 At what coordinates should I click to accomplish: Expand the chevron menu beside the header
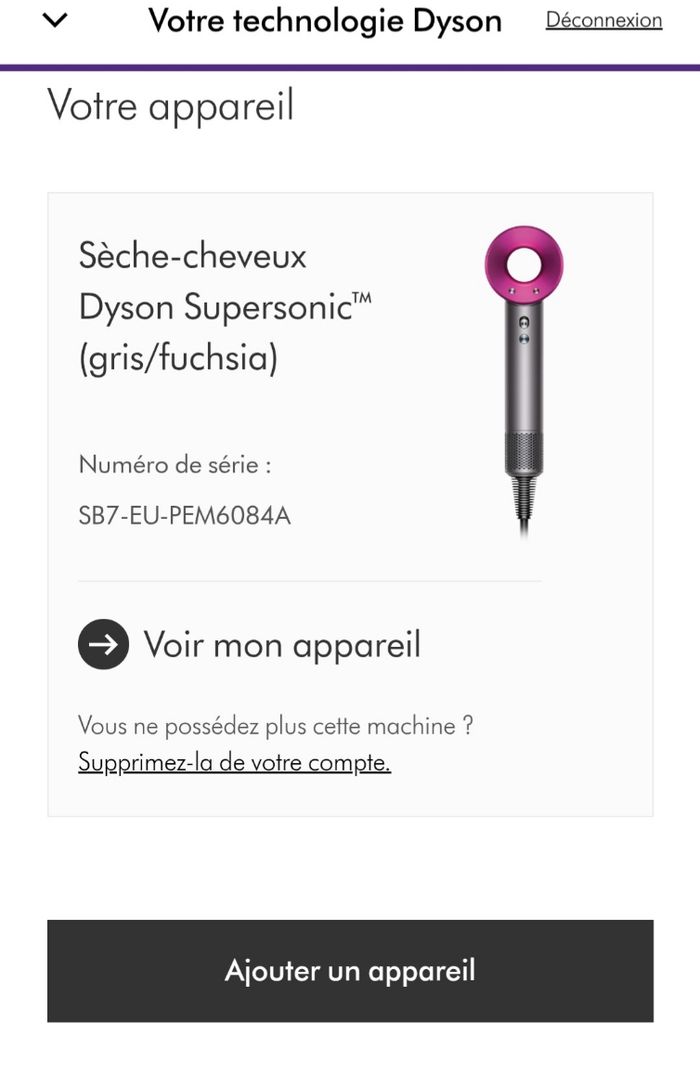[x=56, y=20]
